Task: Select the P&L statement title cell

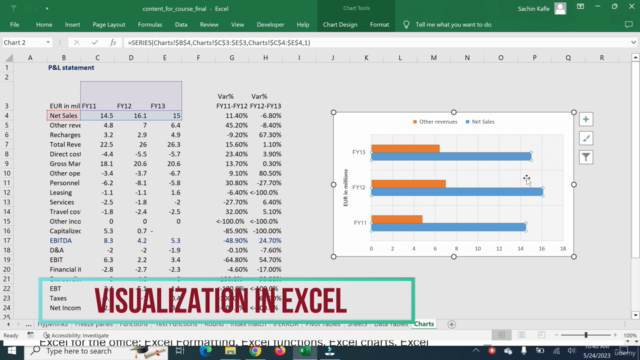Action: [x=71, y=68]
